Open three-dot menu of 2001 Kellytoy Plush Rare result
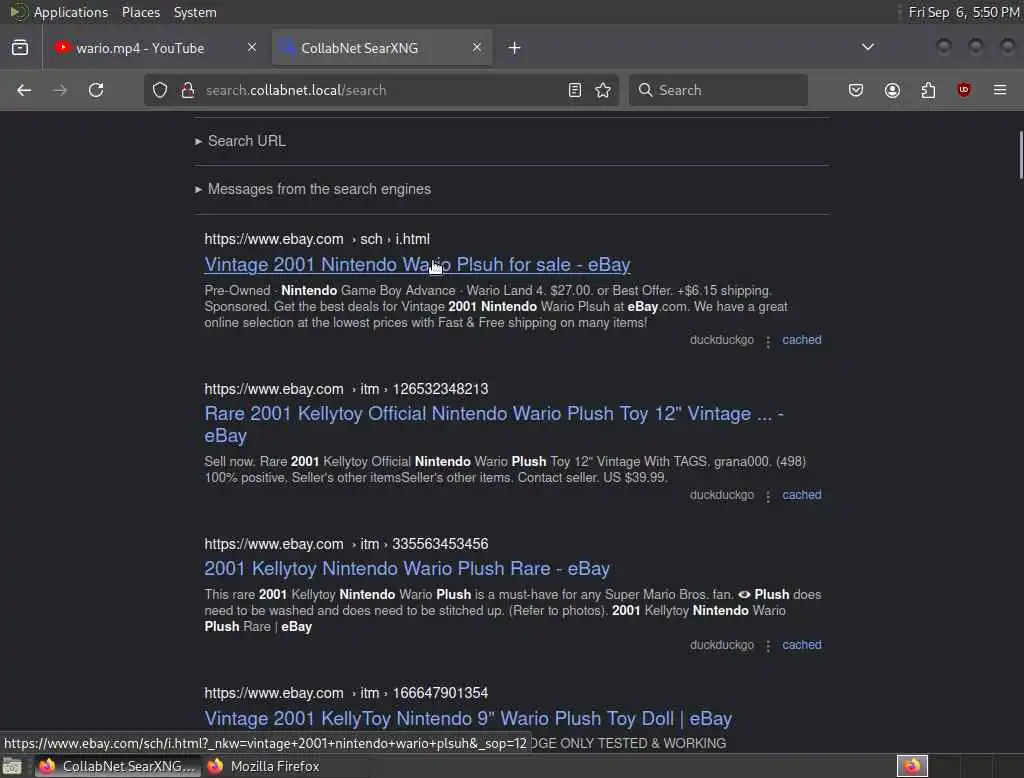Viewport: 1024px width, 778px height. point(768,645)
